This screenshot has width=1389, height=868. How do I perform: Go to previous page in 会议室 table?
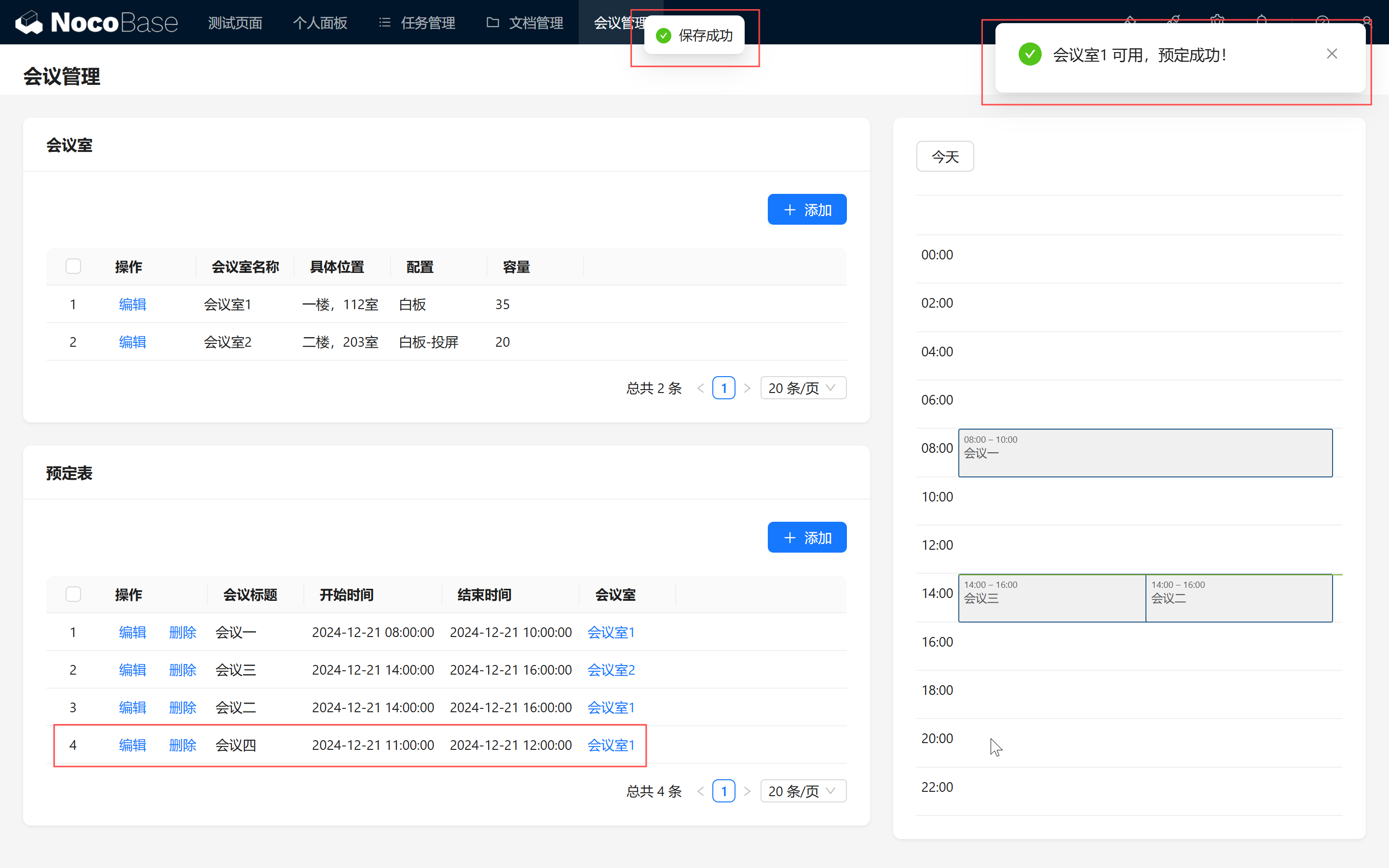coord(700,389)
